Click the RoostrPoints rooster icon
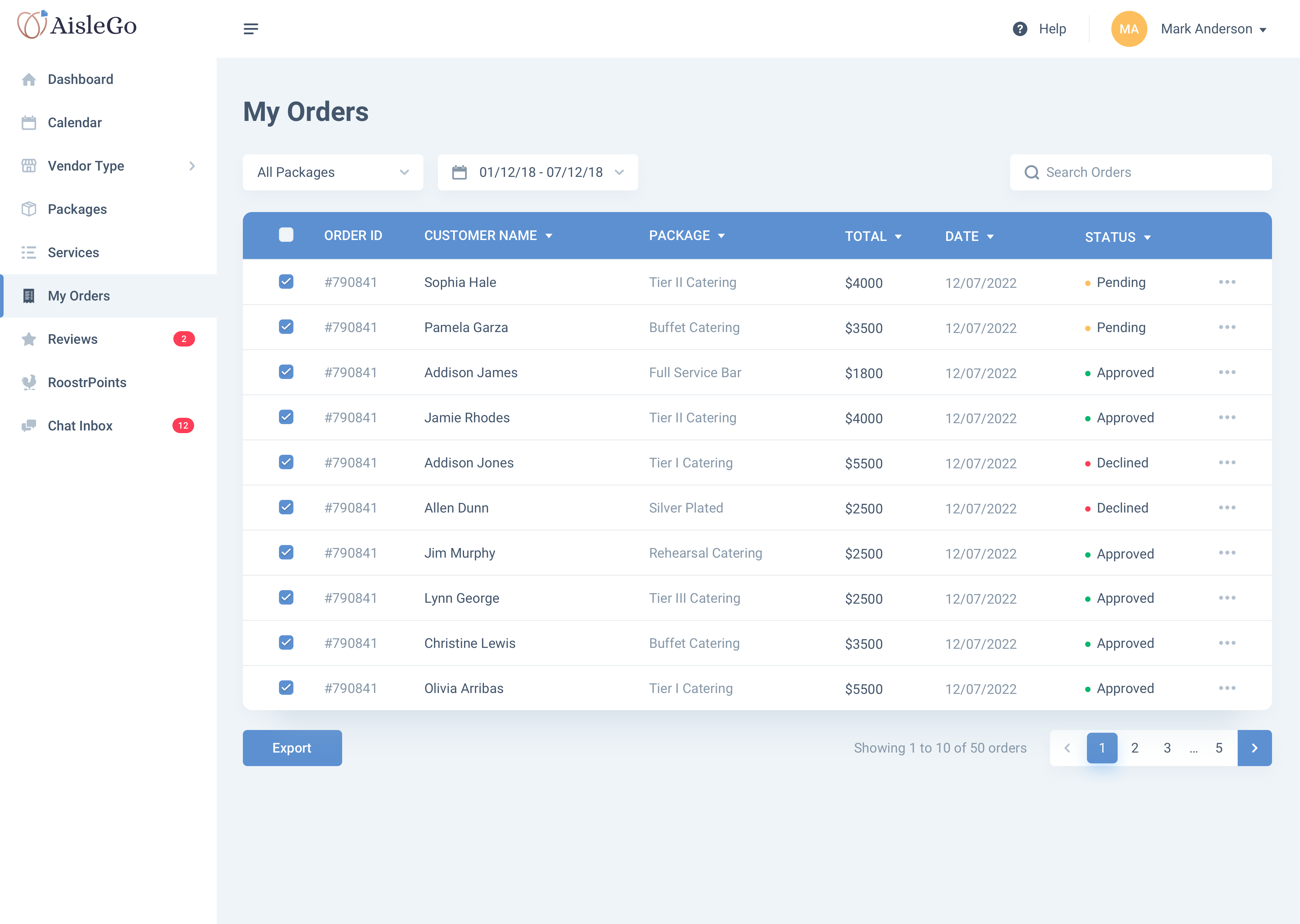 click(x=29, y=382)
